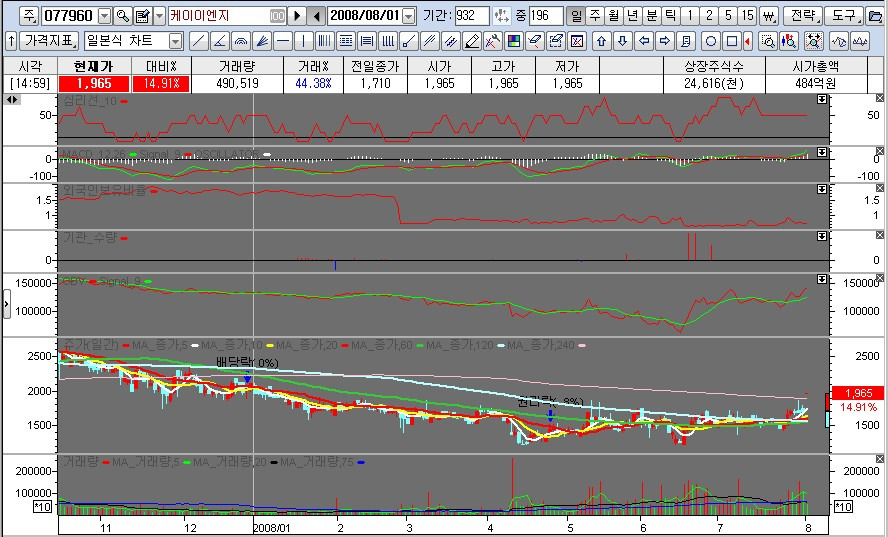Click the eraser delete-line tool
This screenshot has width=888, height=537.
535,41
